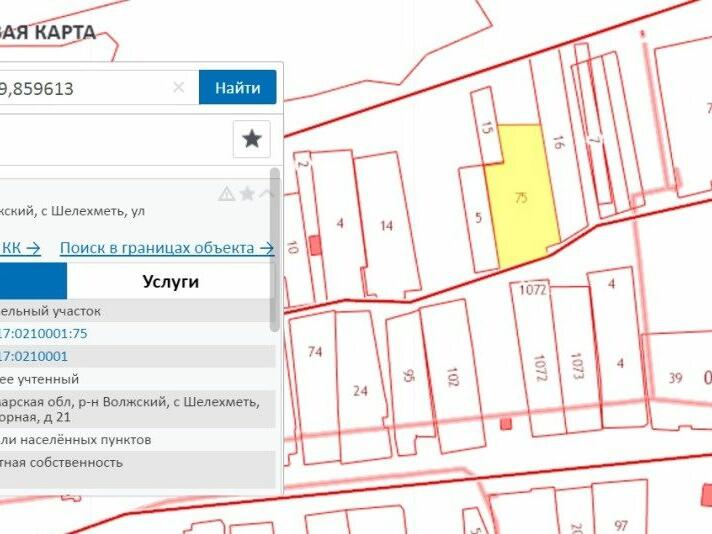Click parcel 95 on the map
The height and width of the screenshot is (534, 712).
click(x=408, y=376)
